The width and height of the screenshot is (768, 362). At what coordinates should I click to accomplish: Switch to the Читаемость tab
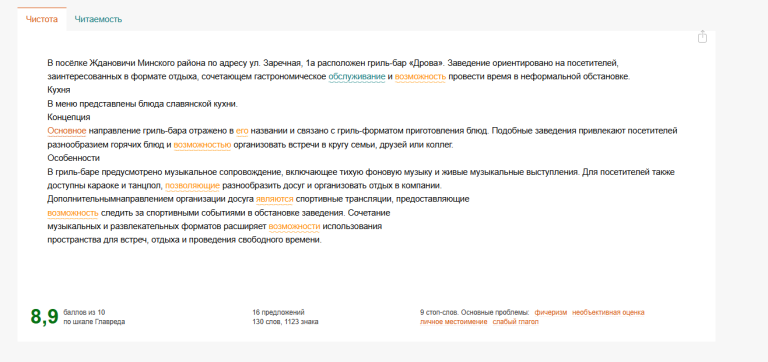pyautogui.click(x=98, y=19)
